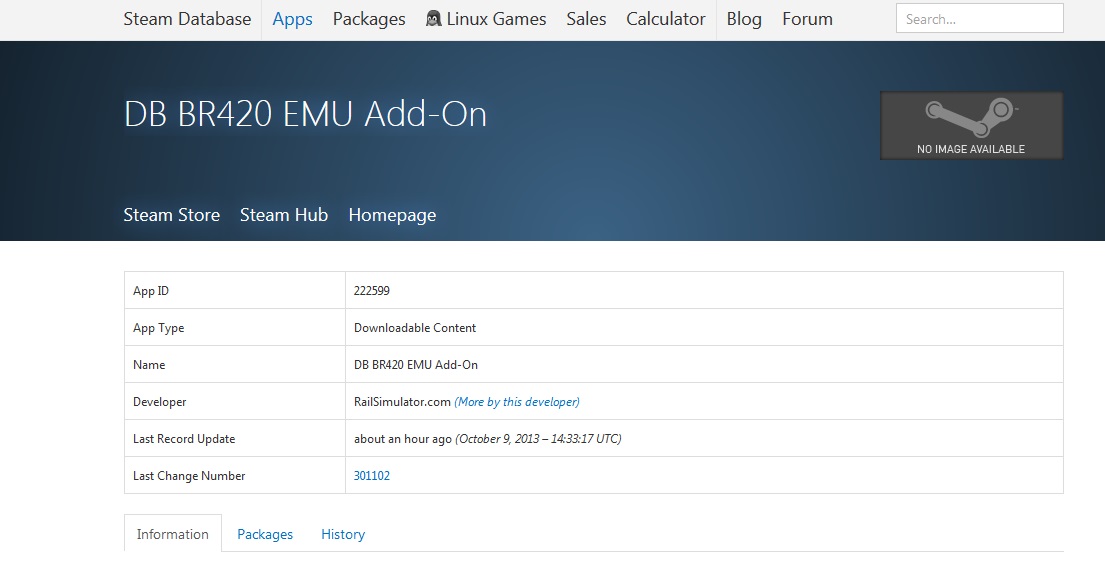Select the Information tab
1105x568 pixels.
click(173, 534)
